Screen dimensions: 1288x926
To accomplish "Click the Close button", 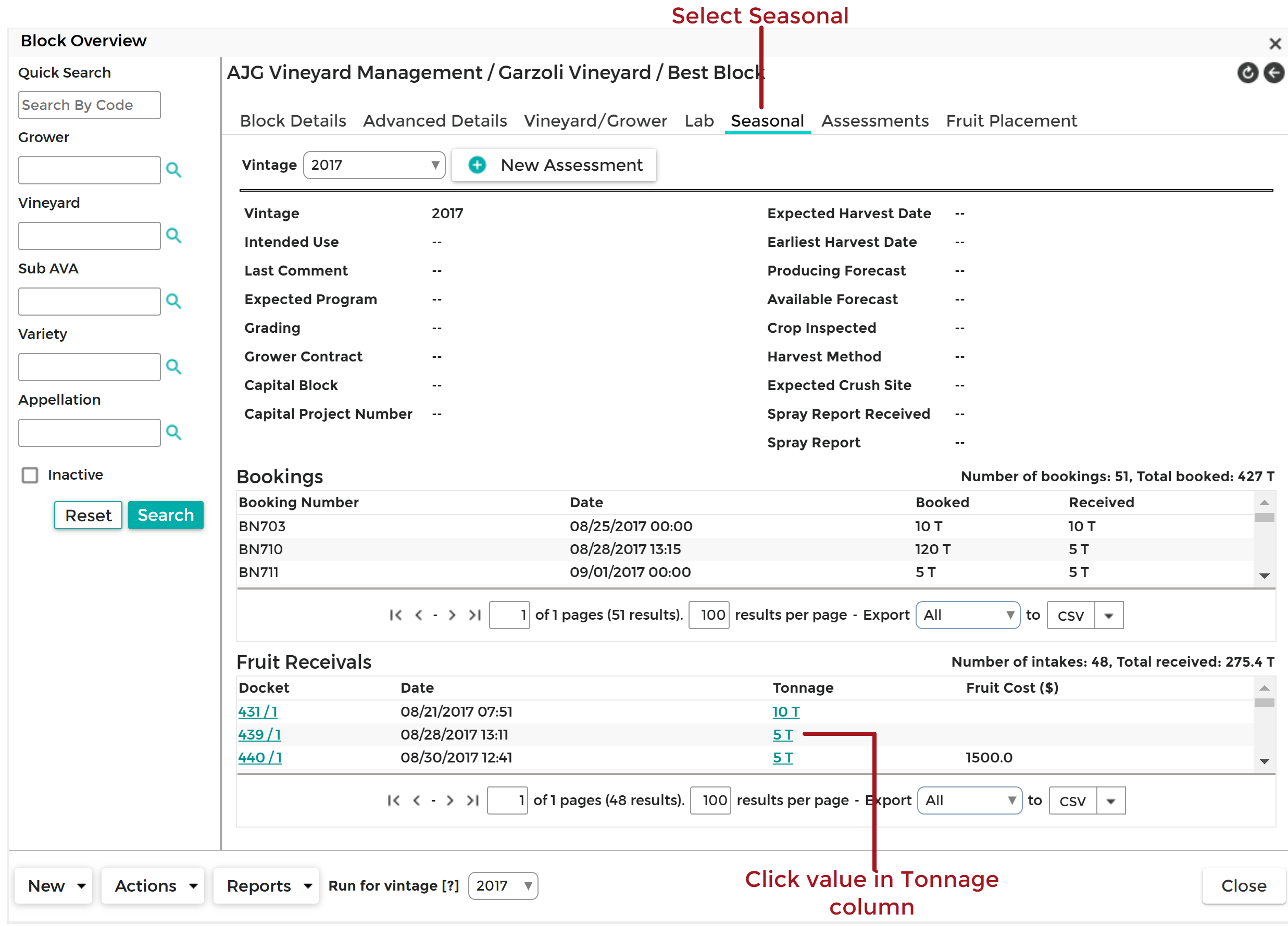I will (1243, 885).
